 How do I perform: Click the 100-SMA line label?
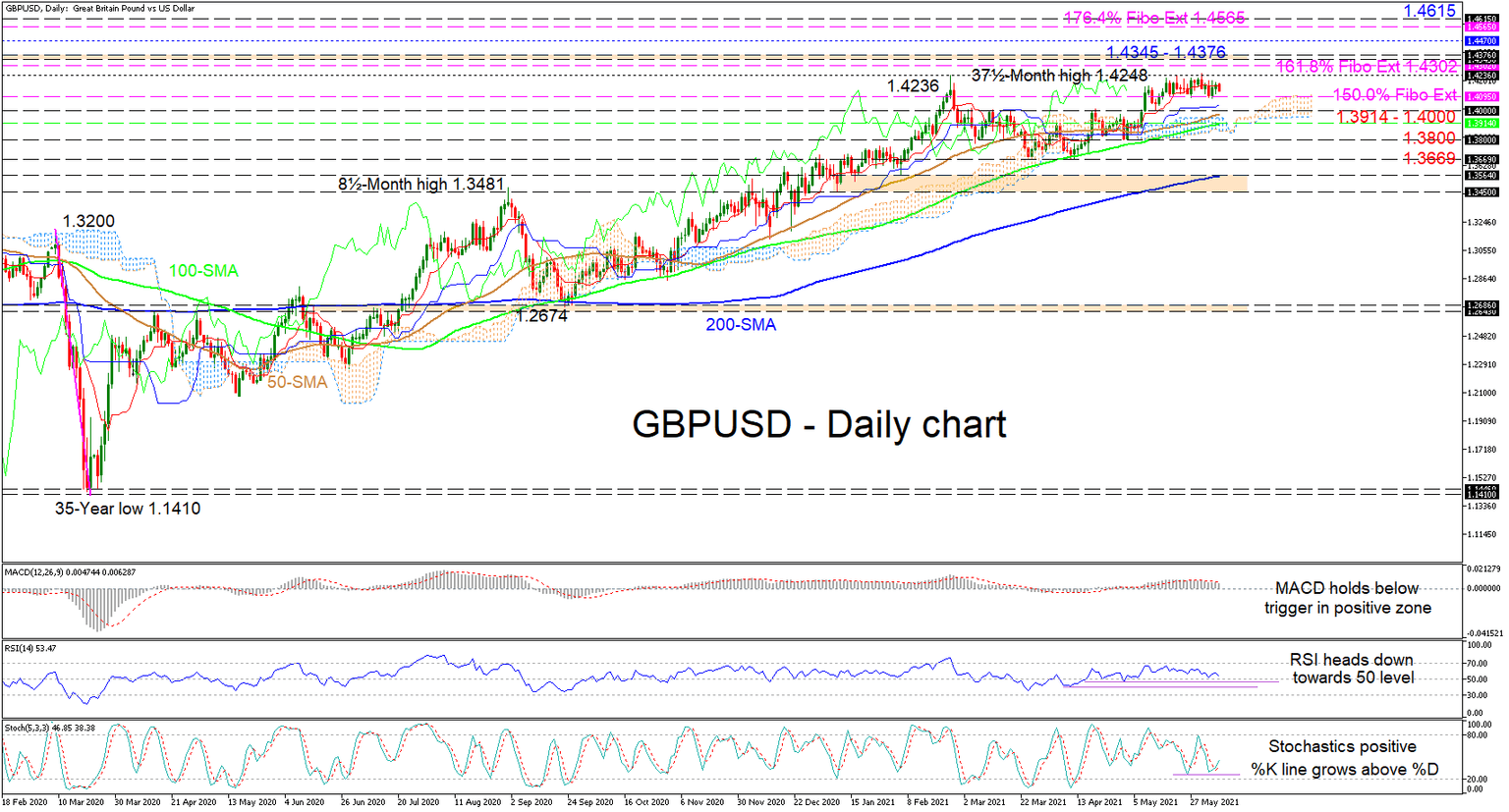pos(202,271)
